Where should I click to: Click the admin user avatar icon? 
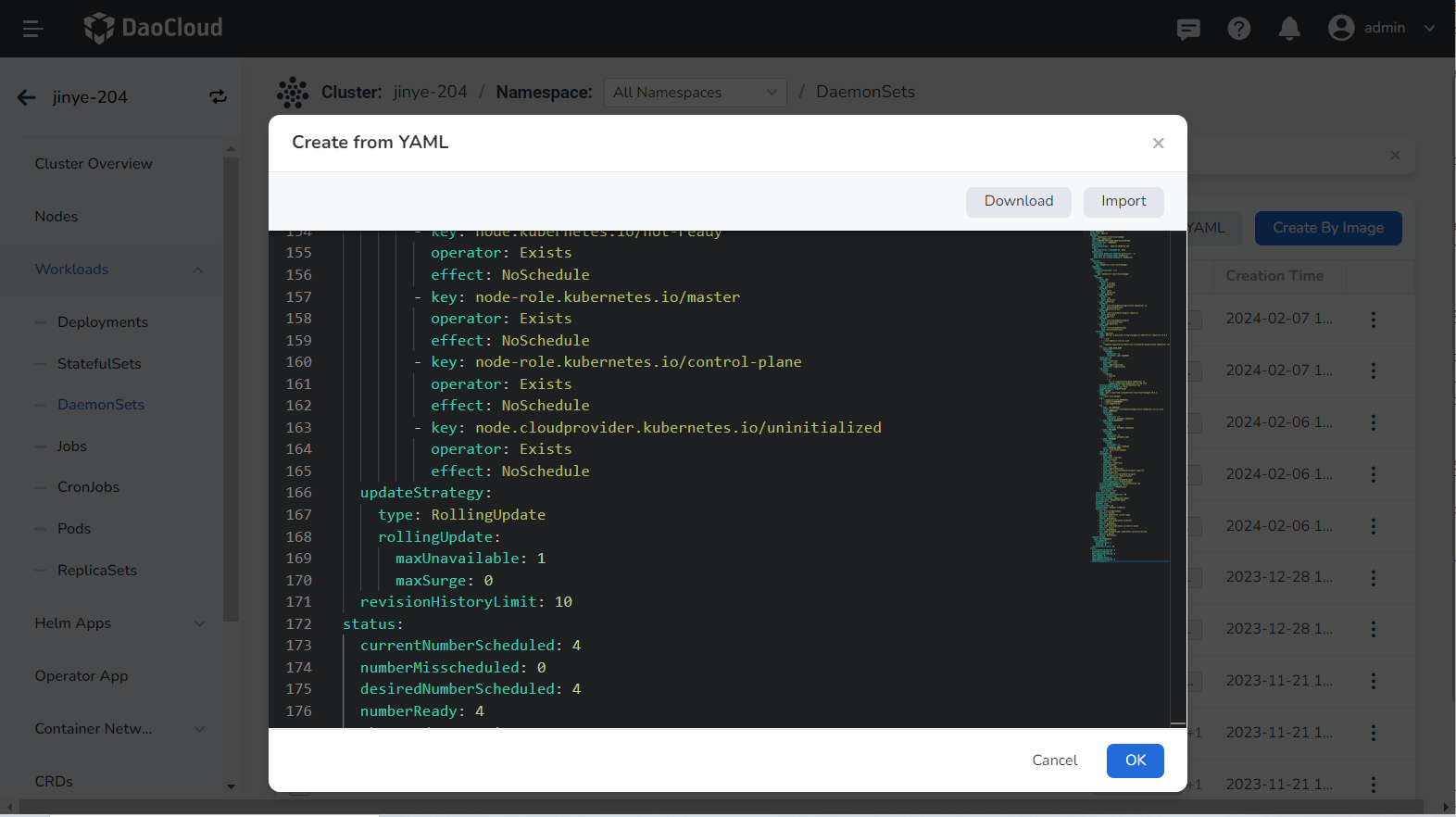coord(1340,28)
